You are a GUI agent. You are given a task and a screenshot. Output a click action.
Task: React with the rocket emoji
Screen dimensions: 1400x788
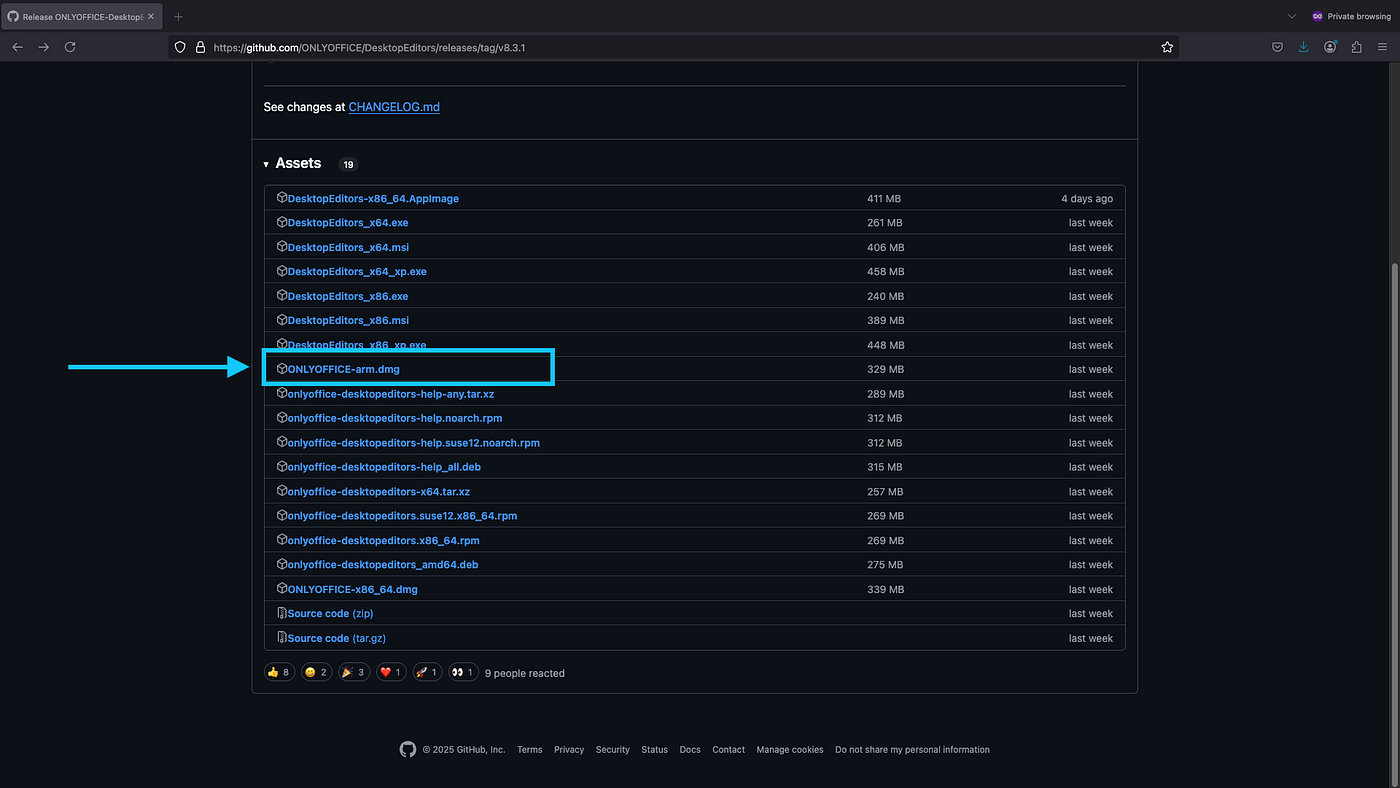click(427, 673)
